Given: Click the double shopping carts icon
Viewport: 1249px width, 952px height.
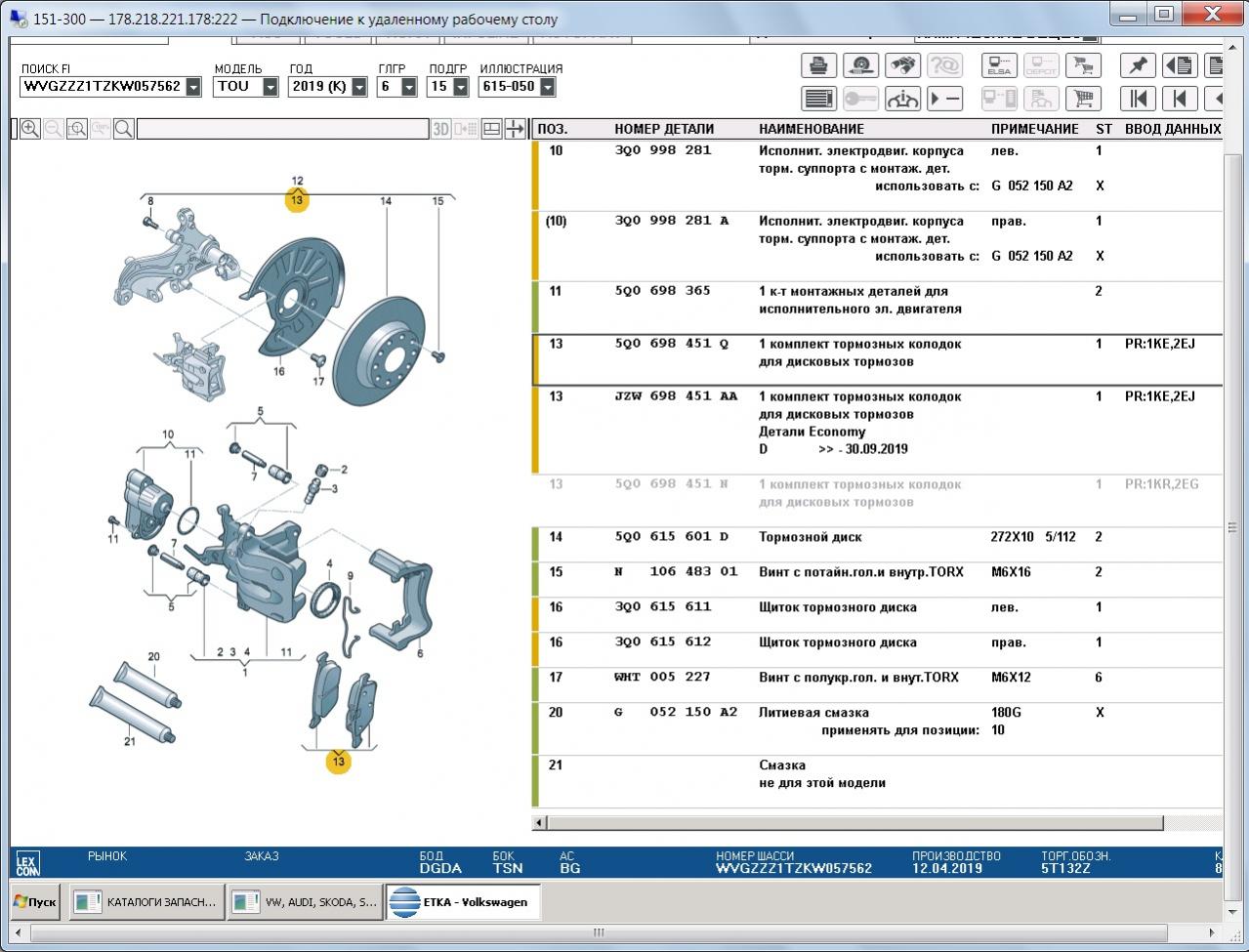Looking at the screenshot, I should tap(1082, 65).
